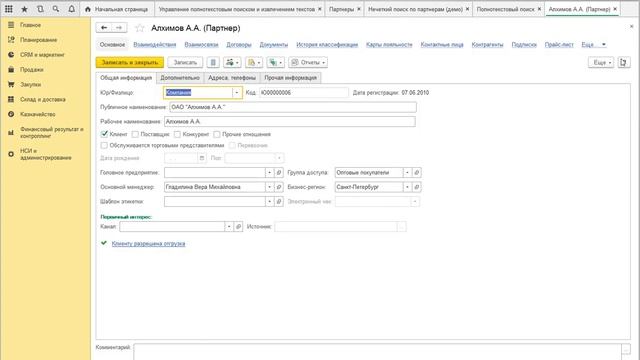Expand Основной менеджер dropdown arrow

pyautogui.click(x=269, y=187)
